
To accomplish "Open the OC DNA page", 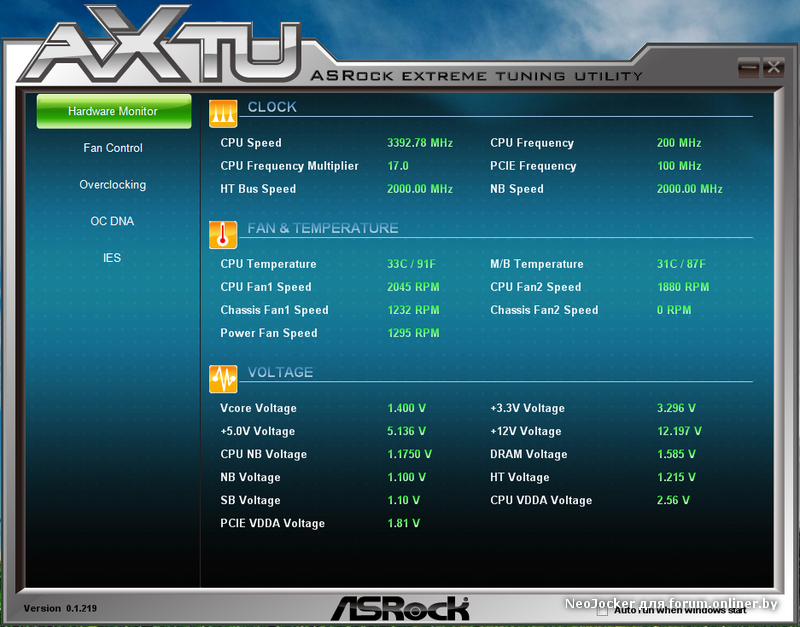I will [x=112, y=221].
